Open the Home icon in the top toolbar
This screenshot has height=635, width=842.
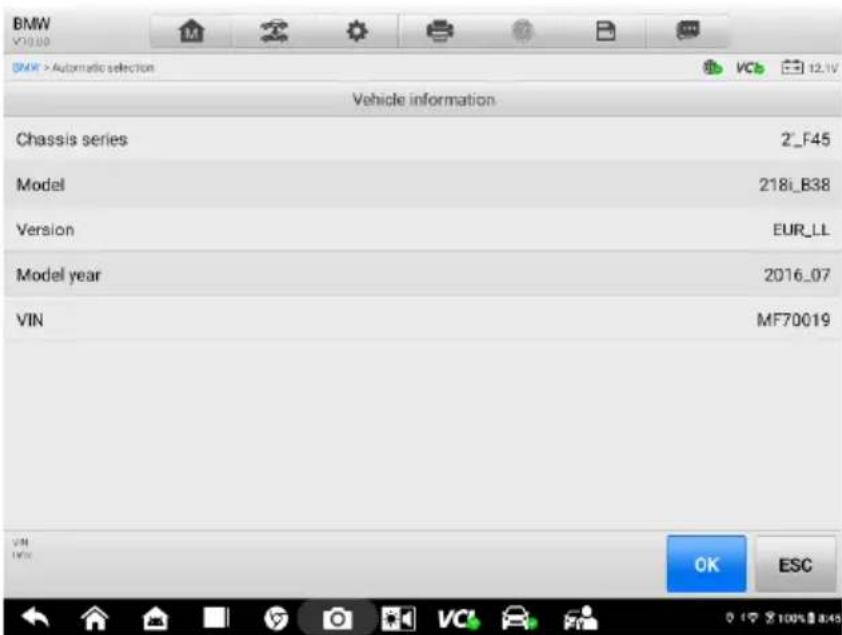(x=191, y=31)
